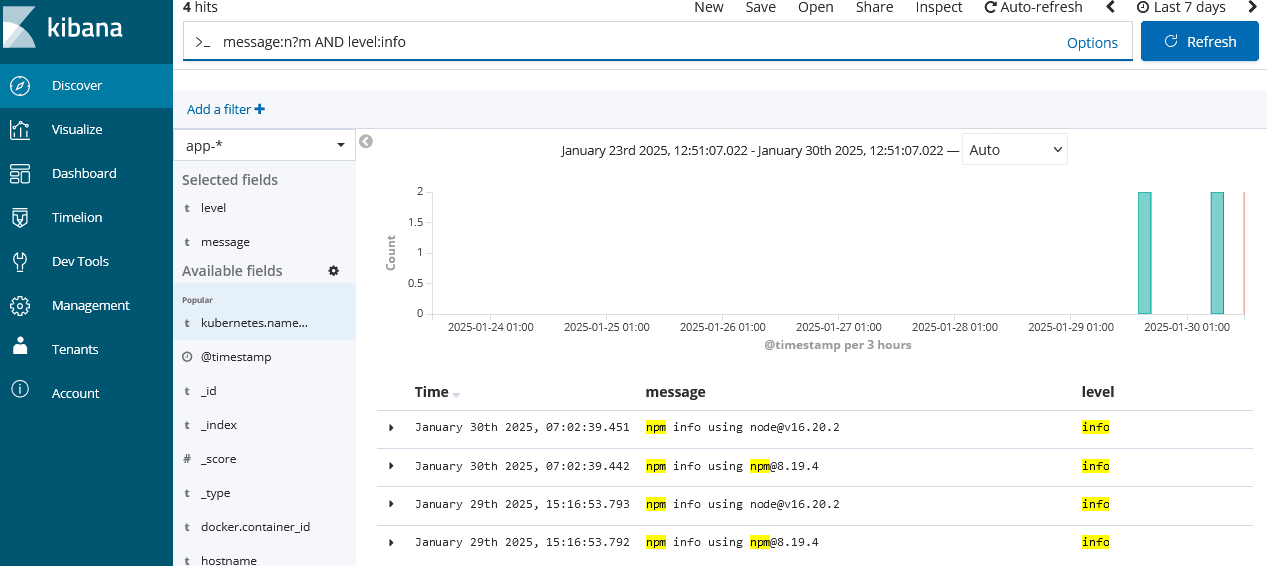The image size is (1267, 566).
Task: Click the Tenants person icon
Action: click(x=20, y=348)
